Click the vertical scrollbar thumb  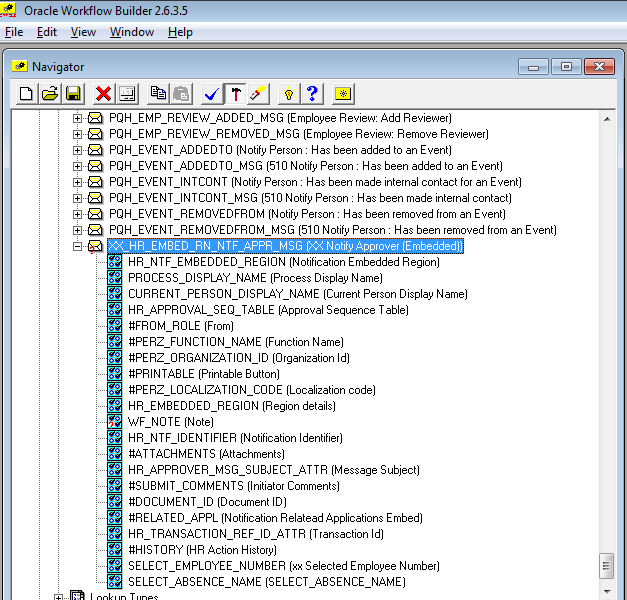[607, 566]
